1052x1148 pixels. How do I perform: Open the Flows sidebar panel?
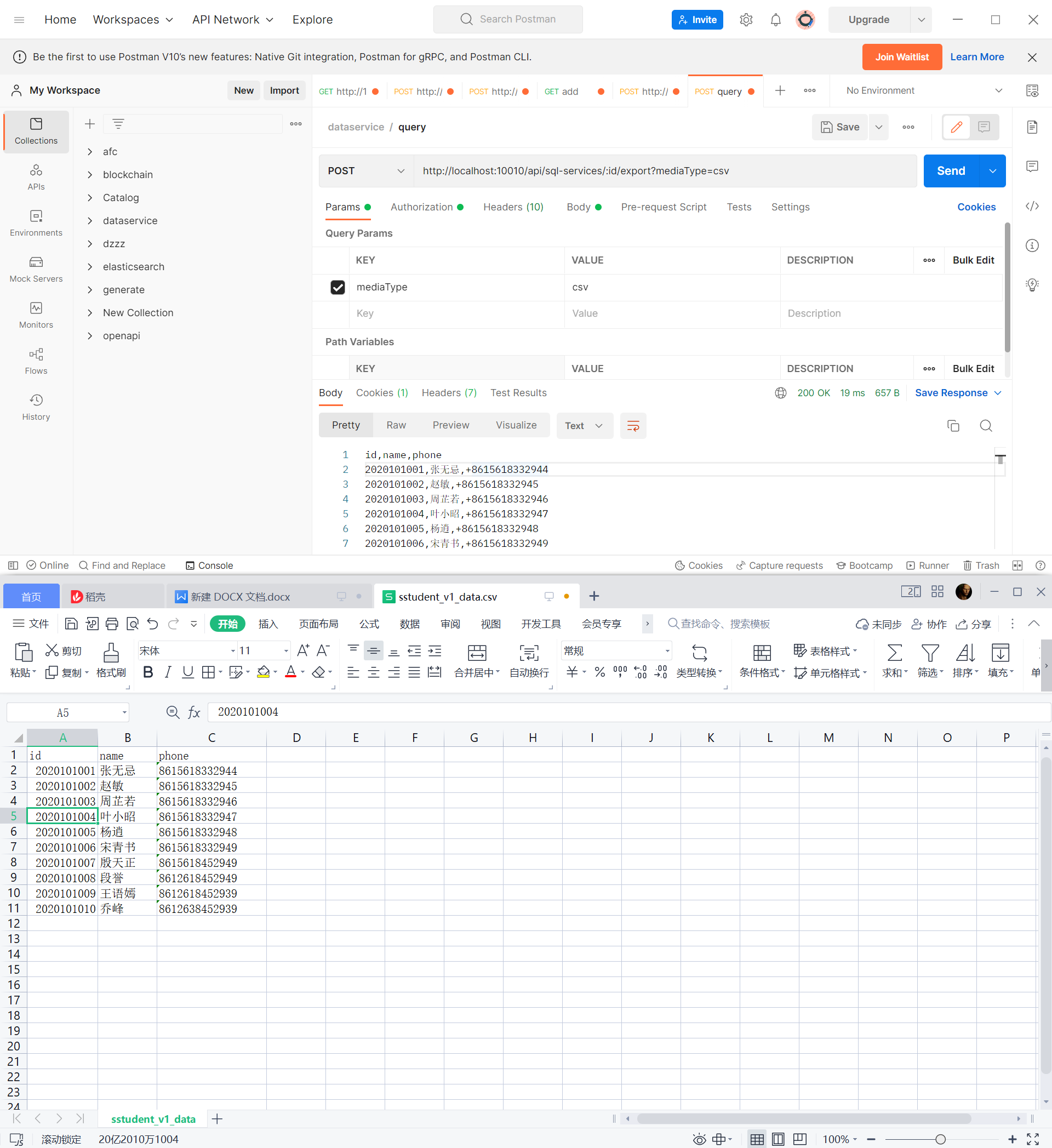click(36, 362)
